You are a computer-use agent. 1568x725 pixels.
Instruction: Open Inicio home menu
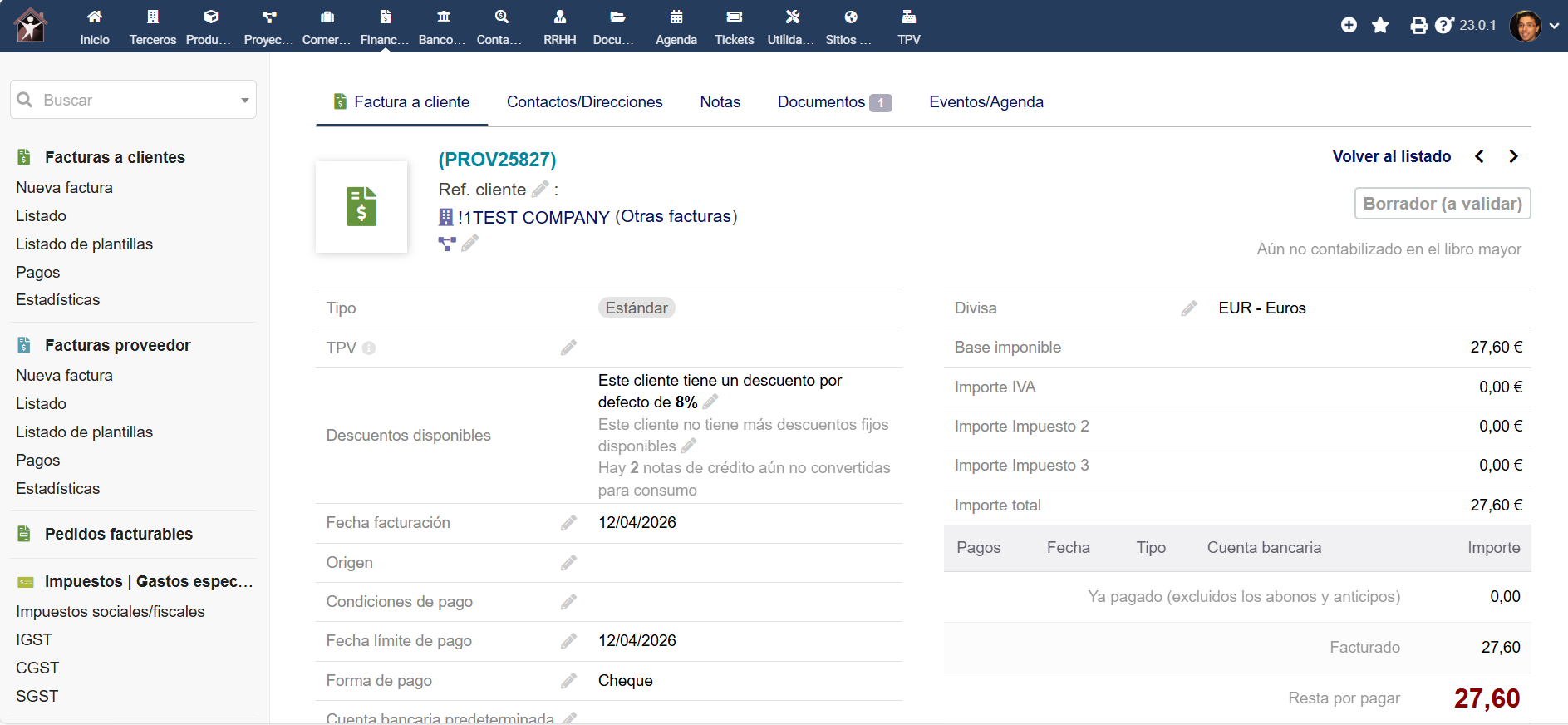pyautogui.click(x=95, y=27)
